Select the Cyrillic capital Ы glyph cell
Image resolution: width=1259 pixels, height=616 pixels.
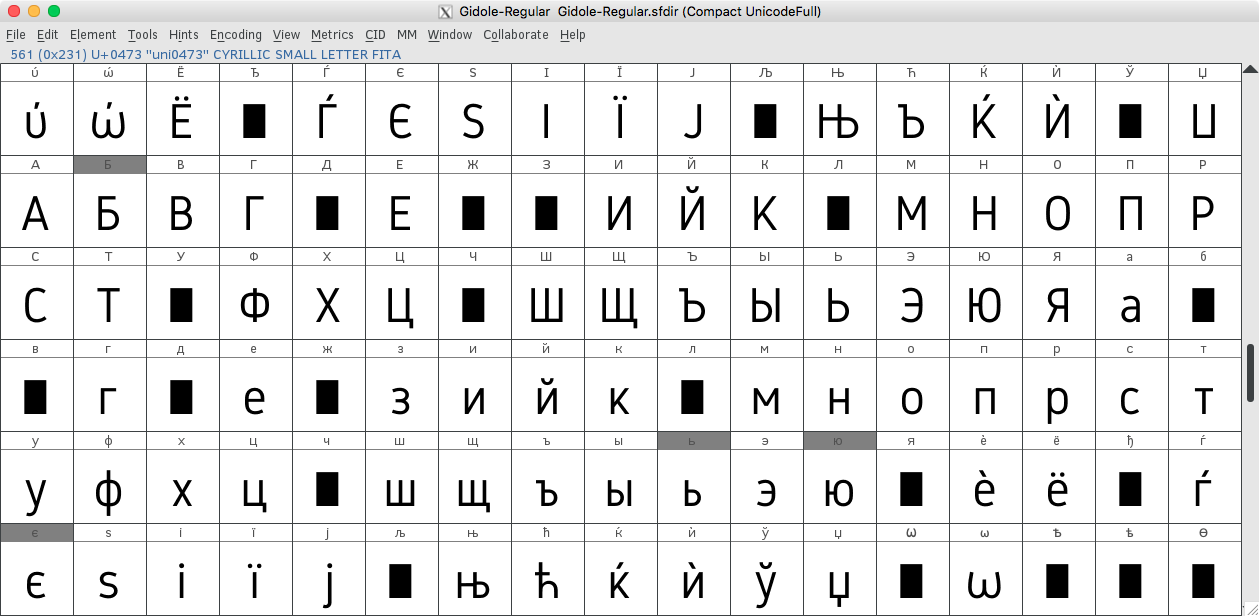coord(766,303)
